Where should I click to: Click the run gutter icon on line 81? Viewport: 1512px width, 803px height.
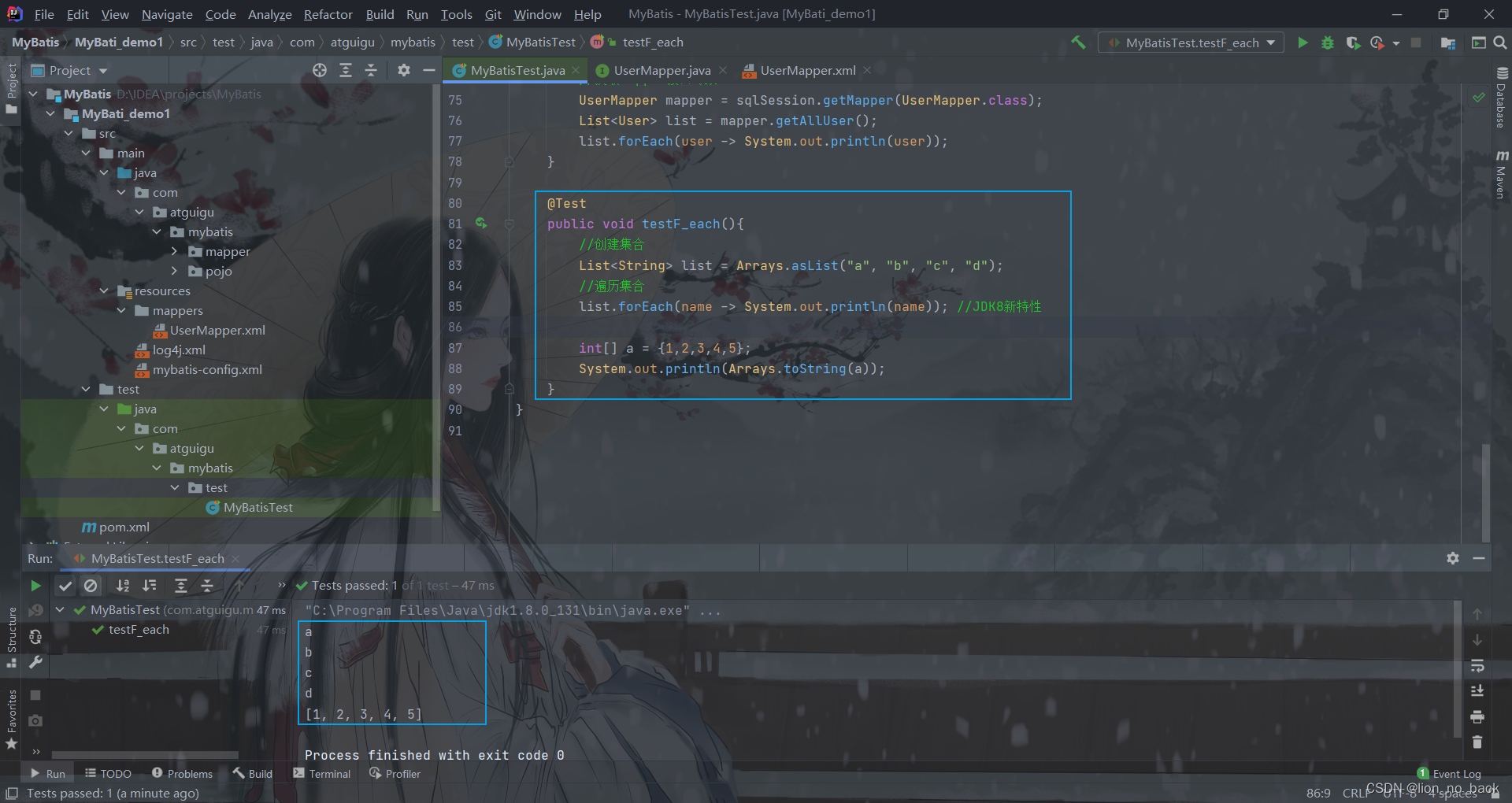[x=481, y=224]
